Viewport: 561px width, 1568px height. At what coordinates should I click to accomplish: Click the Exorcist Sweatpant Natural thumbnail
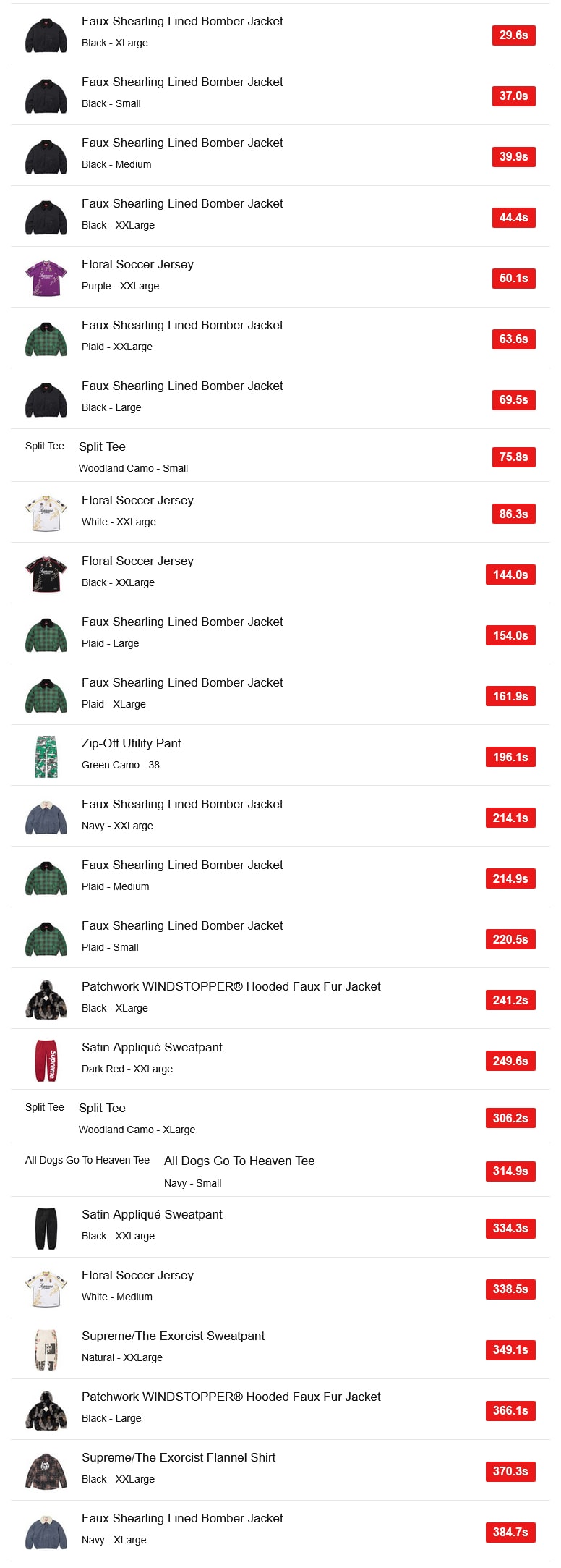pos(46,1349)
